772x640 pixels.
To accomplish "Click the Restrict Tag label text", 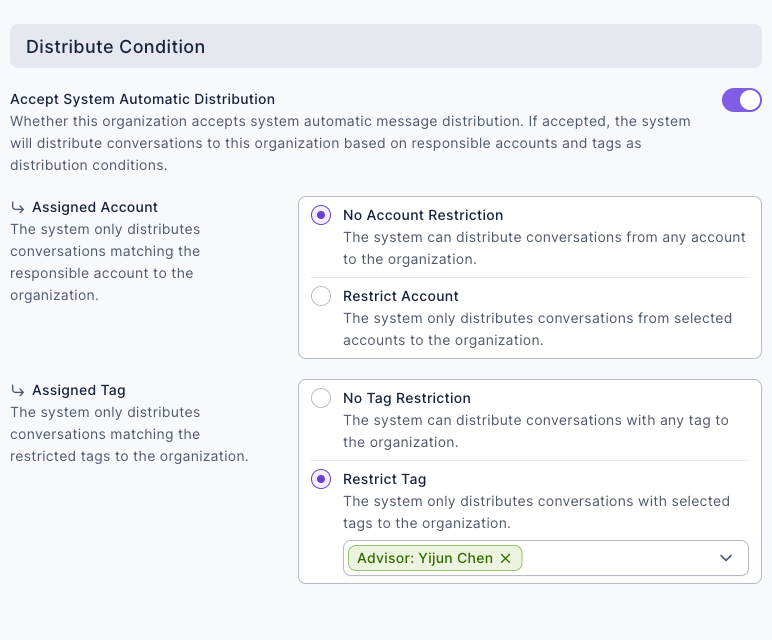I will pos(385,479).
